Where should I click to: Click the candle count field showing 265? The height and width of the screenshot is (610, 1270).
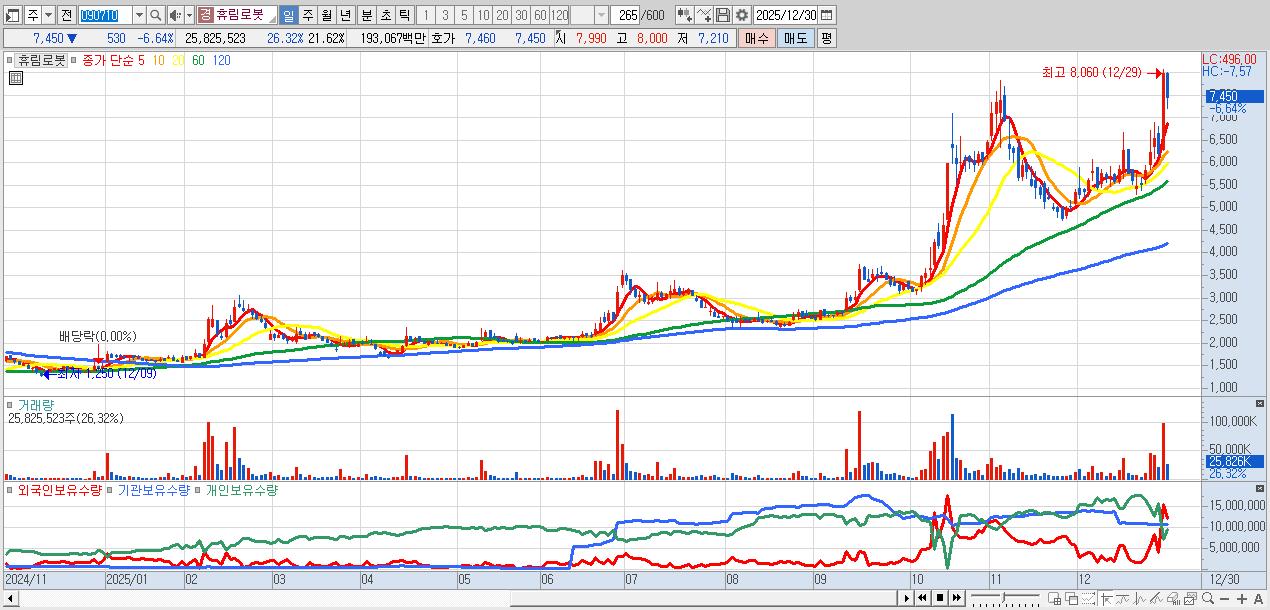pos(625,15)
